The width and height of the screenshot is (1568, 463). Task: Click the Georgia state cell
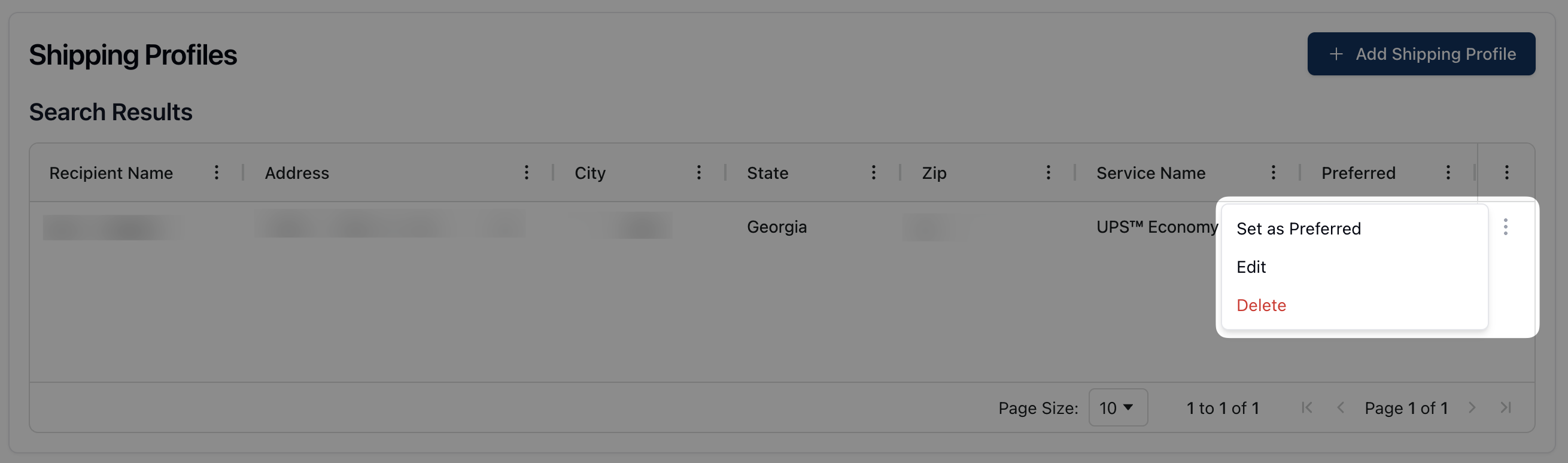pos(777,227)
